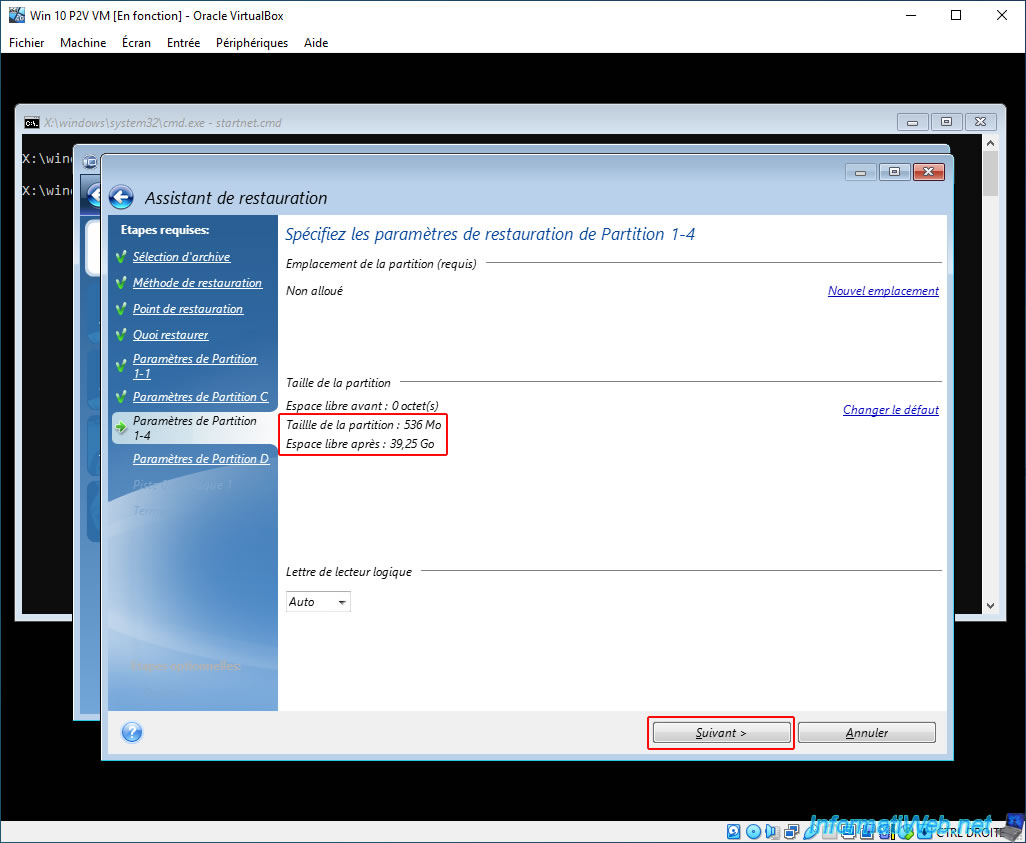The height and width of the screenshot is (843, 1026).
Task: Select the Paramètres de Partition C step
Action: click(200, 397)
